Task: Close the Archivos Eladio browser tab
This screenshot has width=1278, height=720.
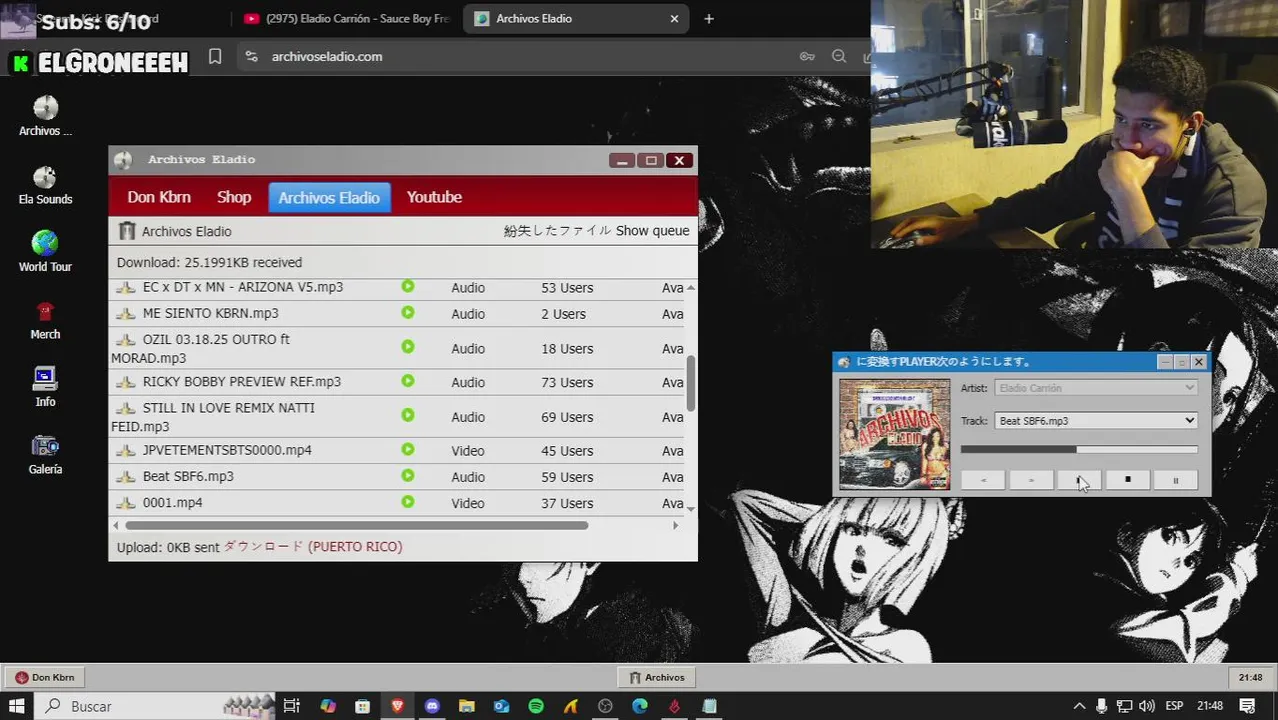Action: pyautogui.click(x=674, y=18)
